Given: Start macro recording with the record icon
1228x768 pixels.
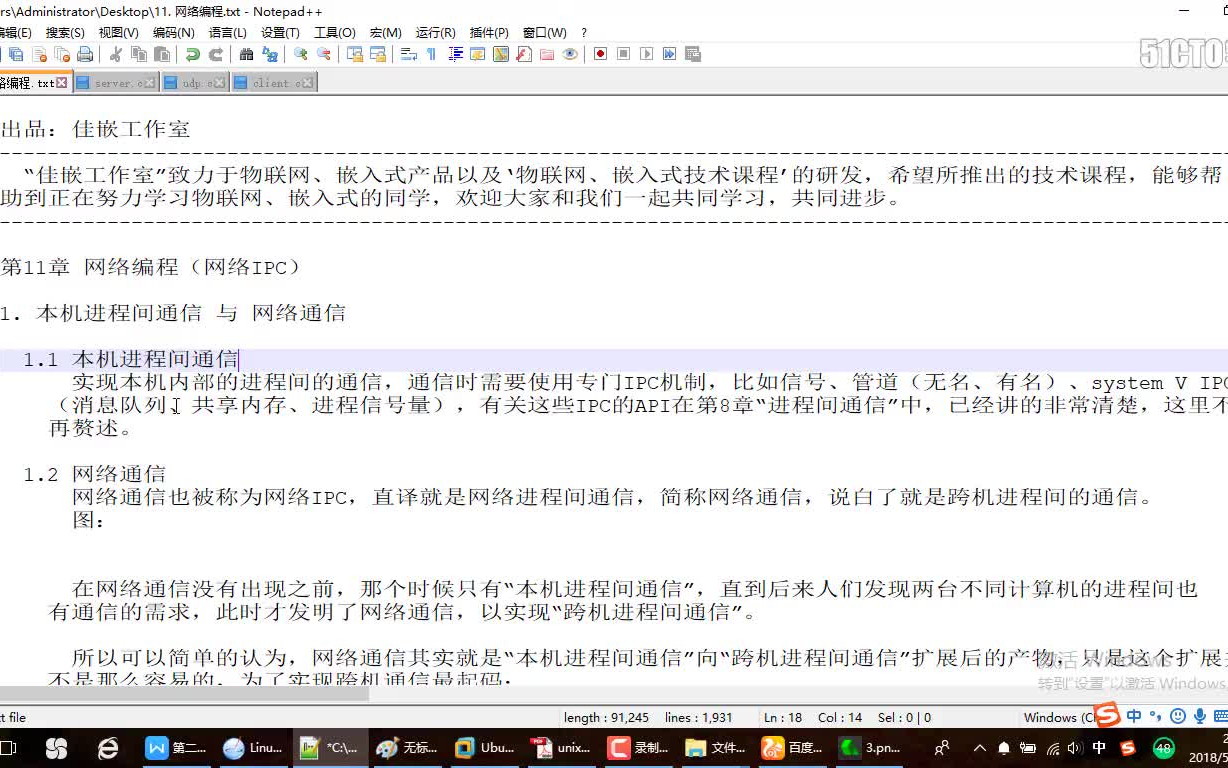Looking at the screenshot, I should click(x=601, y=54).
